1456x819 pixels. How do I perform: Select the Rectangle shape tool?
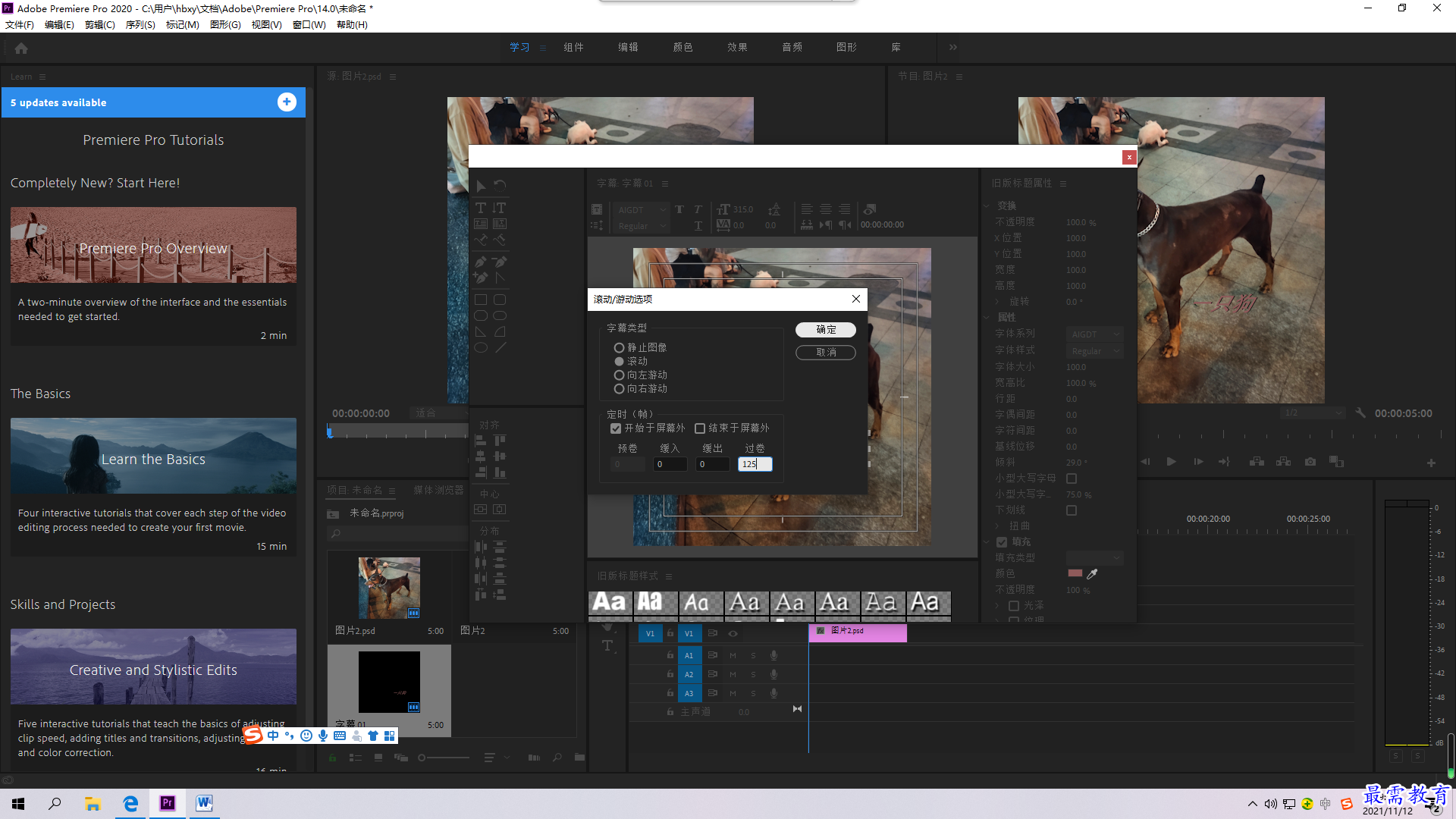481,300
